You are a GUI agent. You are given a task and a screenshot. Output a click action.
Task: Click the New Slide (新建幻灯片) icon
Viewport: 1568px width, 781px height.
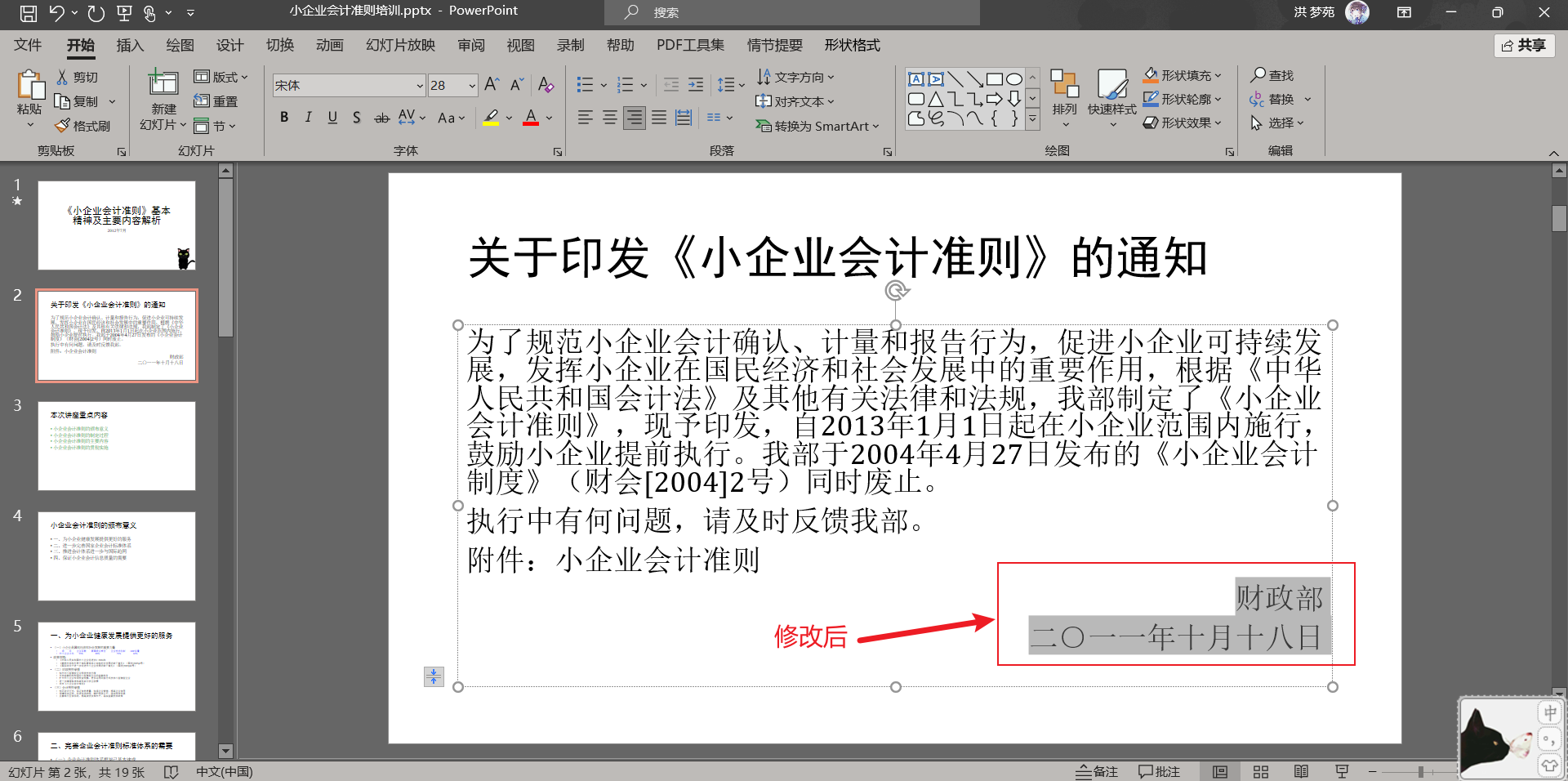click(x=163, y=83)
